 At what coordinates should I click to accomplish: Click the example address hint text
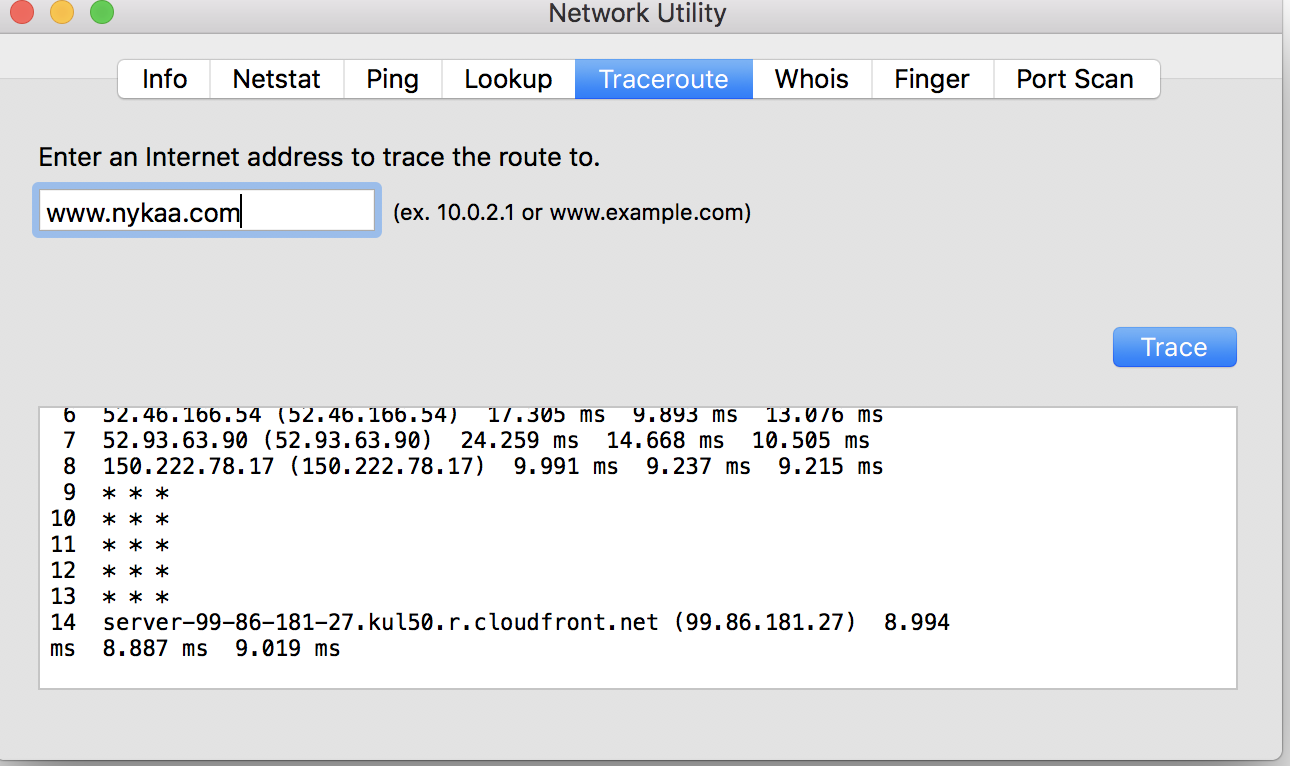571,212
